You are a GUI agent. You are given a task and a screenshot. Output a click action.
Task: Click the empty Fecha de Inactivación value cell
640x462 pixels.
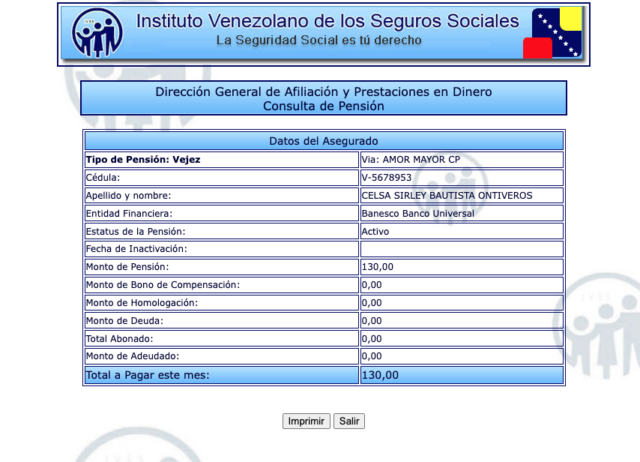click(462, 249)
